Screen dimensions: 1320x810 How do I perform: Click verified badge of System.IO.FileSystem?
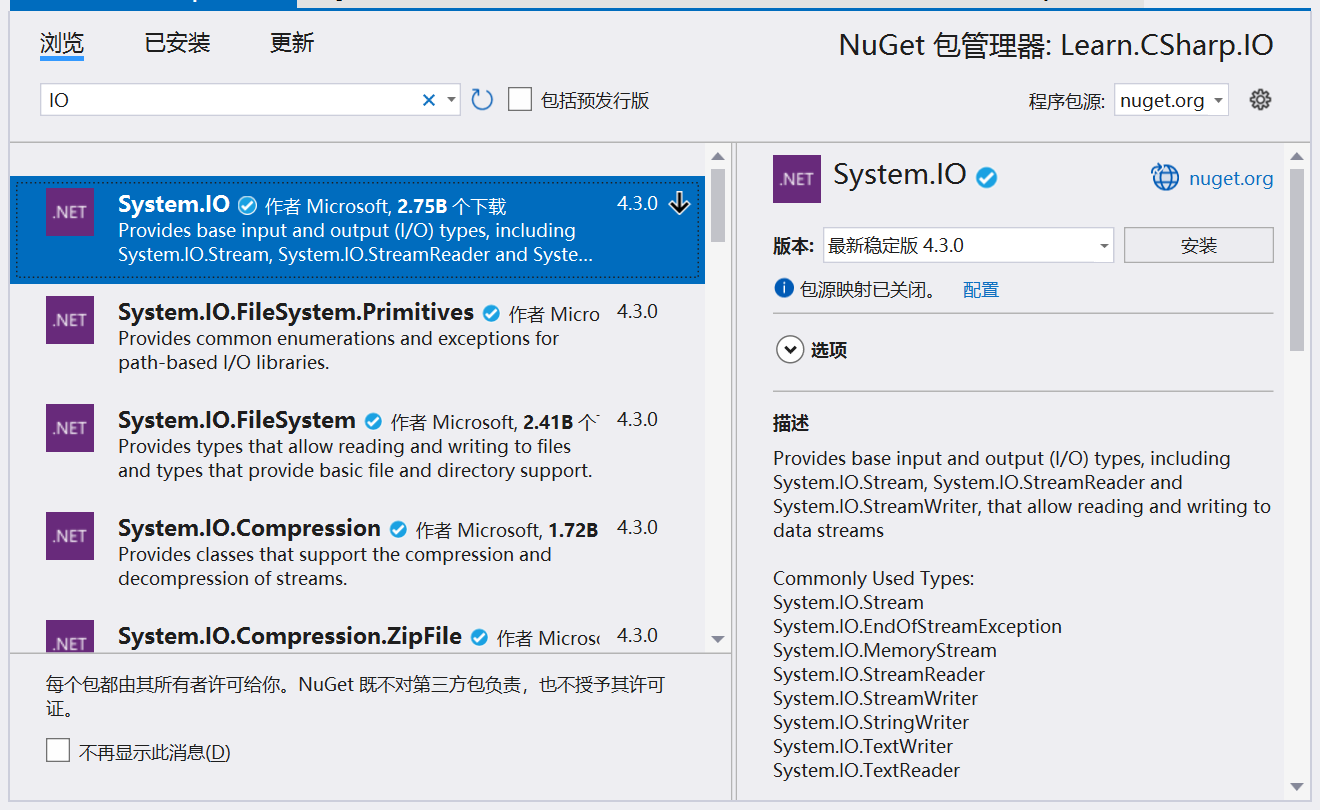coord(373,421)
